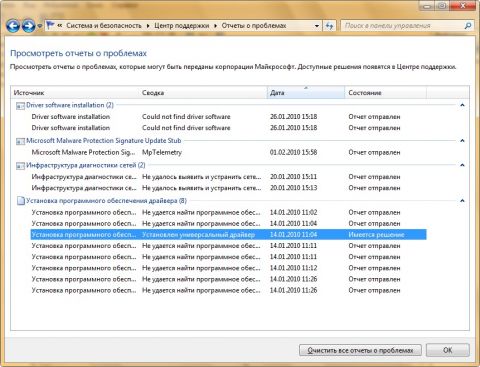Image resolution: width=480 pixels, height=367 pixels.
Task: Go forward with the Forward arrow button
Action: coord(29,26)
